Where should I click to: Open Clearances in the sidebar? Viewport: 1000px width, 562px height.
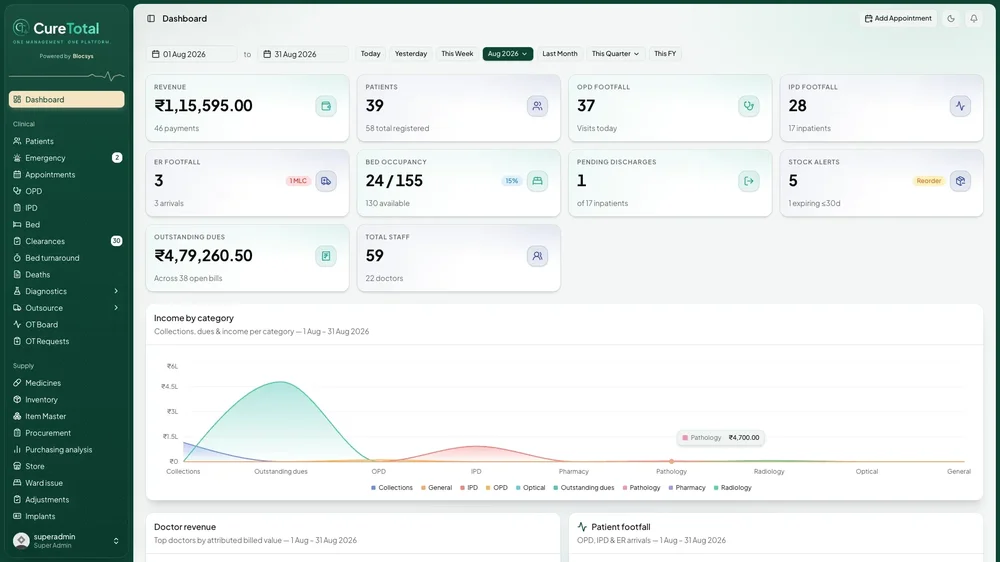pyautogui.click(x=66, y=241)
